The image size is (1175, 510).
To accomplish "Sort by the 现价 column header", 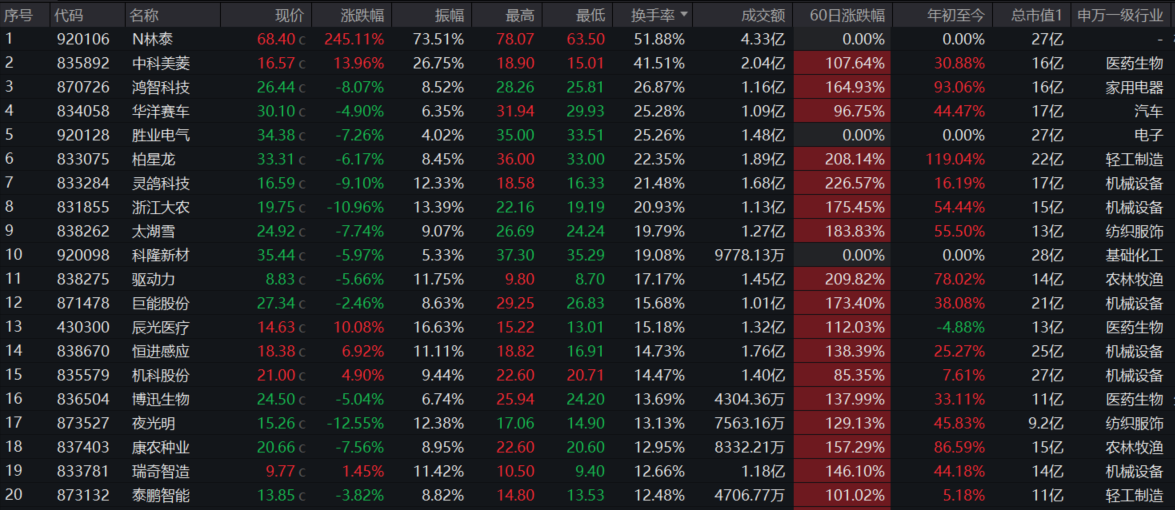I will [x=290, y=15].
